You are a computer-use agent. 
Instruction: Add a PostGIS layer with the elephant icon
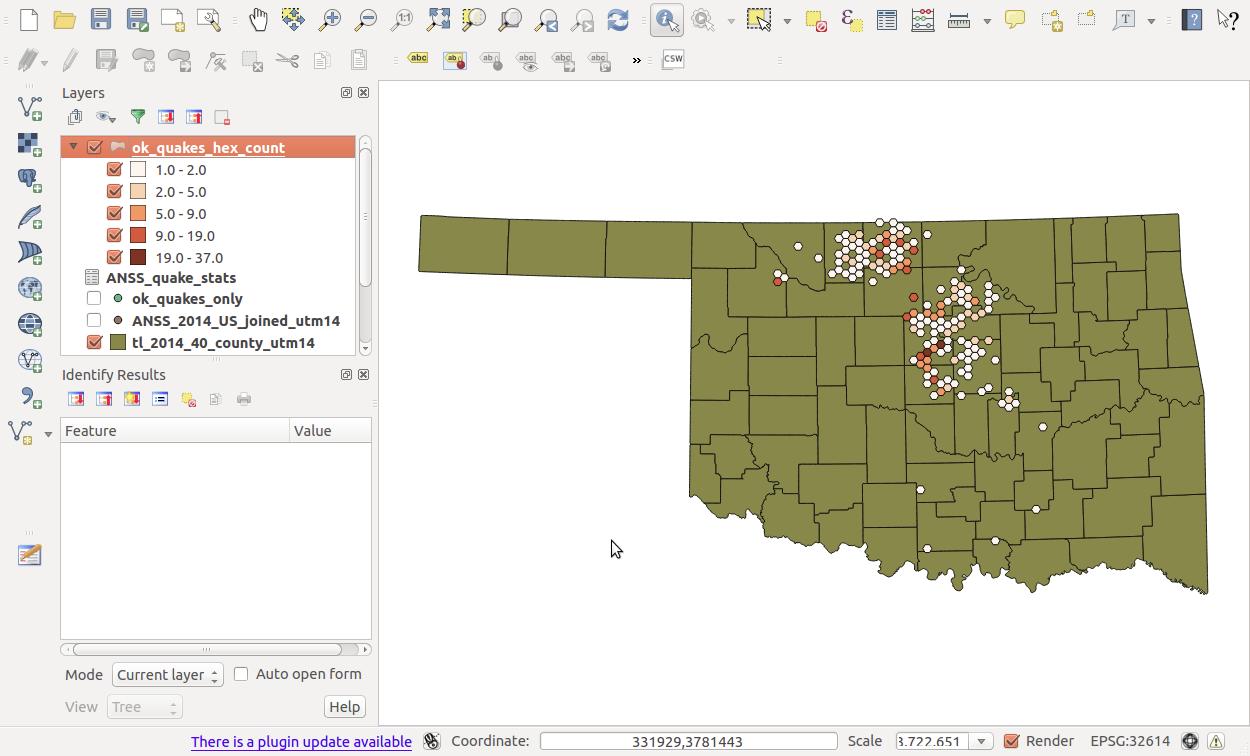click(29, 180)
